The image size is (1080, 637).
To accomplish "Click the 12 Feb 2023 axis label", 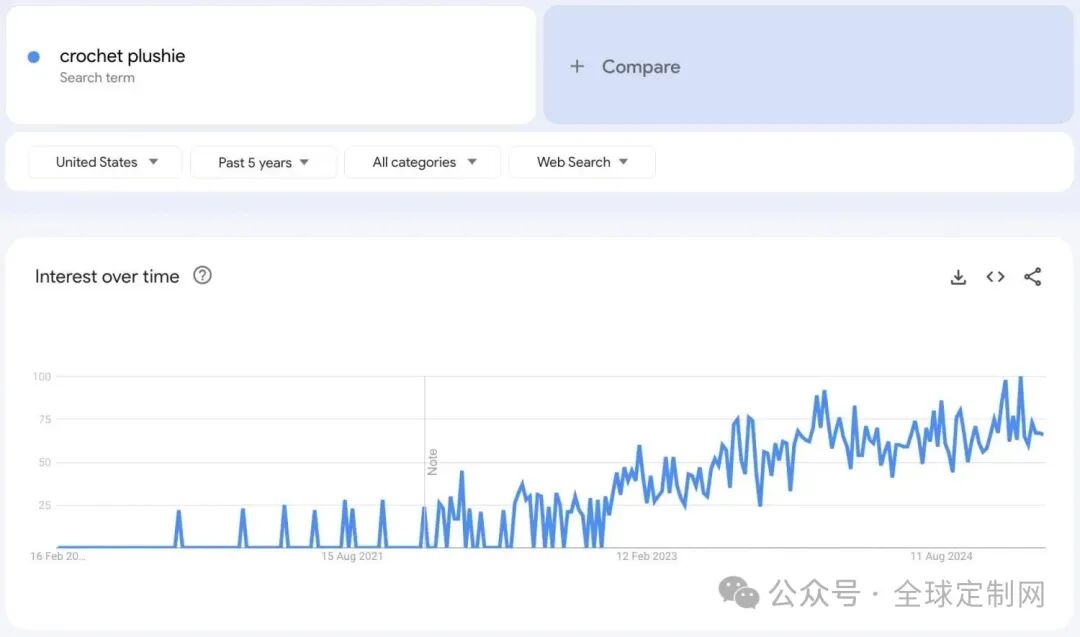I will tap(646, 556).
